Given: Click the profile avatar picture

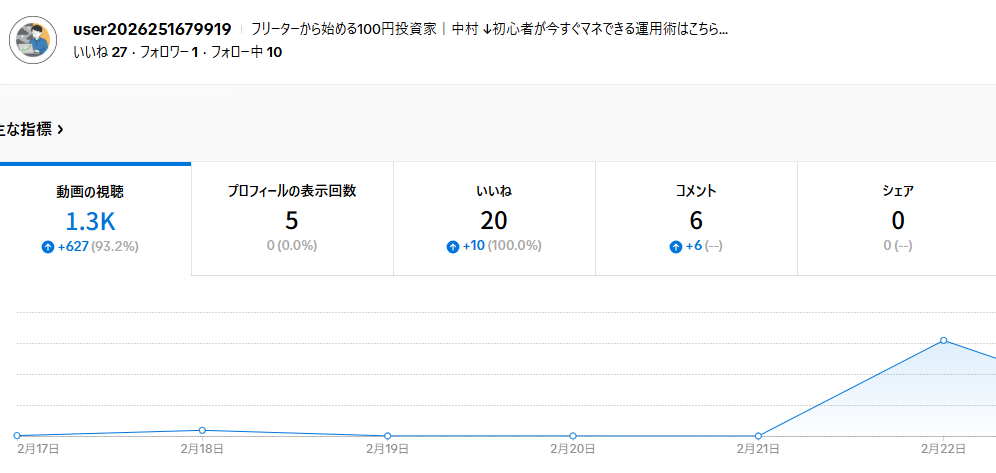Looking at the screenshot, I should click(x=33, y=40).
